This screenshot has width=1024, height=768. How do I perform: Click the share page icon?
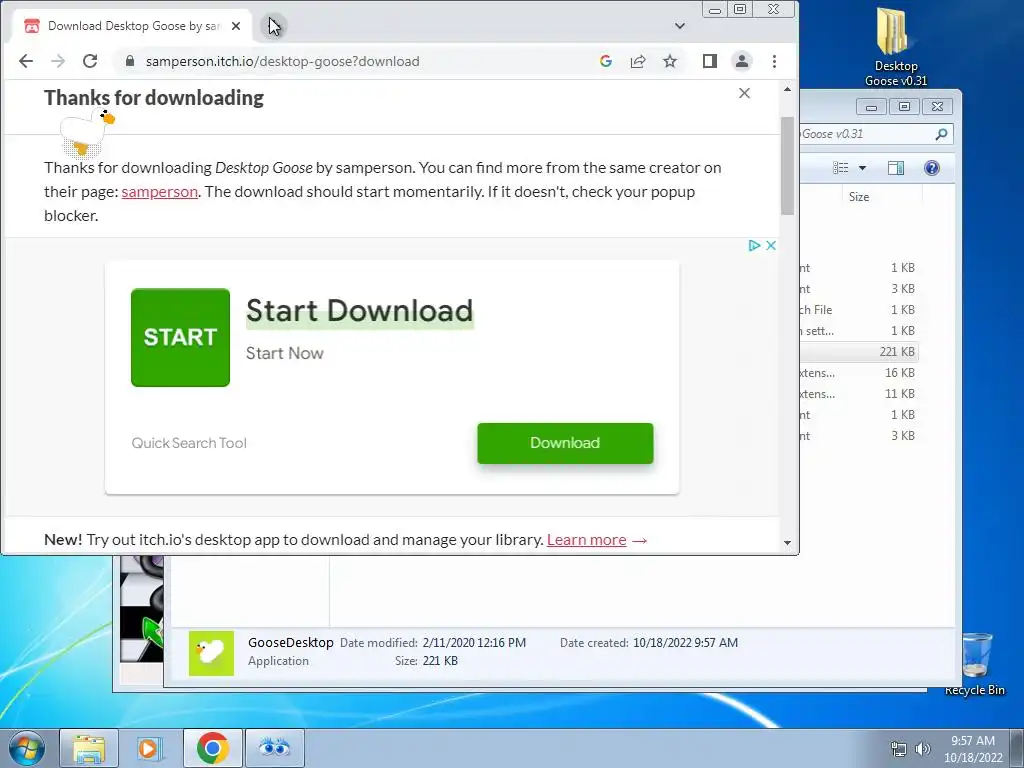click(x=638, y=61)
